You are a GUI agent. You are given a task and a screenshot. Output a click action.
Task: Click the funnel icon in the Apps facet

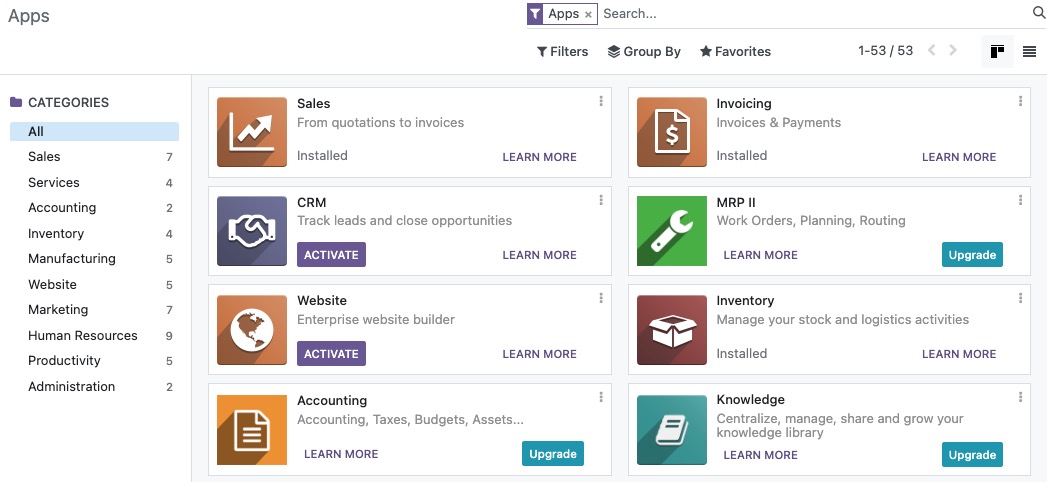[535, 14]
